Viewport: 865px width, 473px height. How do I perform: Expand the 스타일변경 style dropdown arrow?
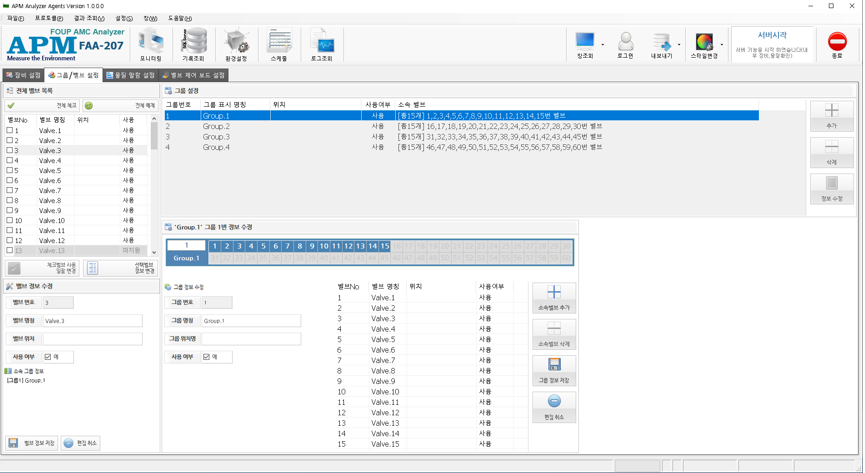tap(722, 45)
